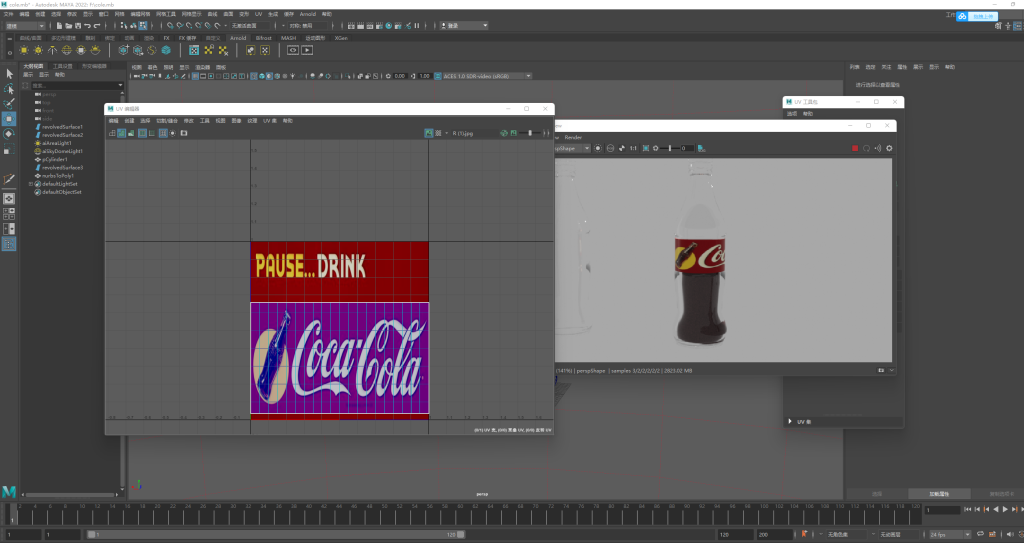Toggle the UV editor grid display button
Screen dimensions: 1024x543
[x=163, y=133]
